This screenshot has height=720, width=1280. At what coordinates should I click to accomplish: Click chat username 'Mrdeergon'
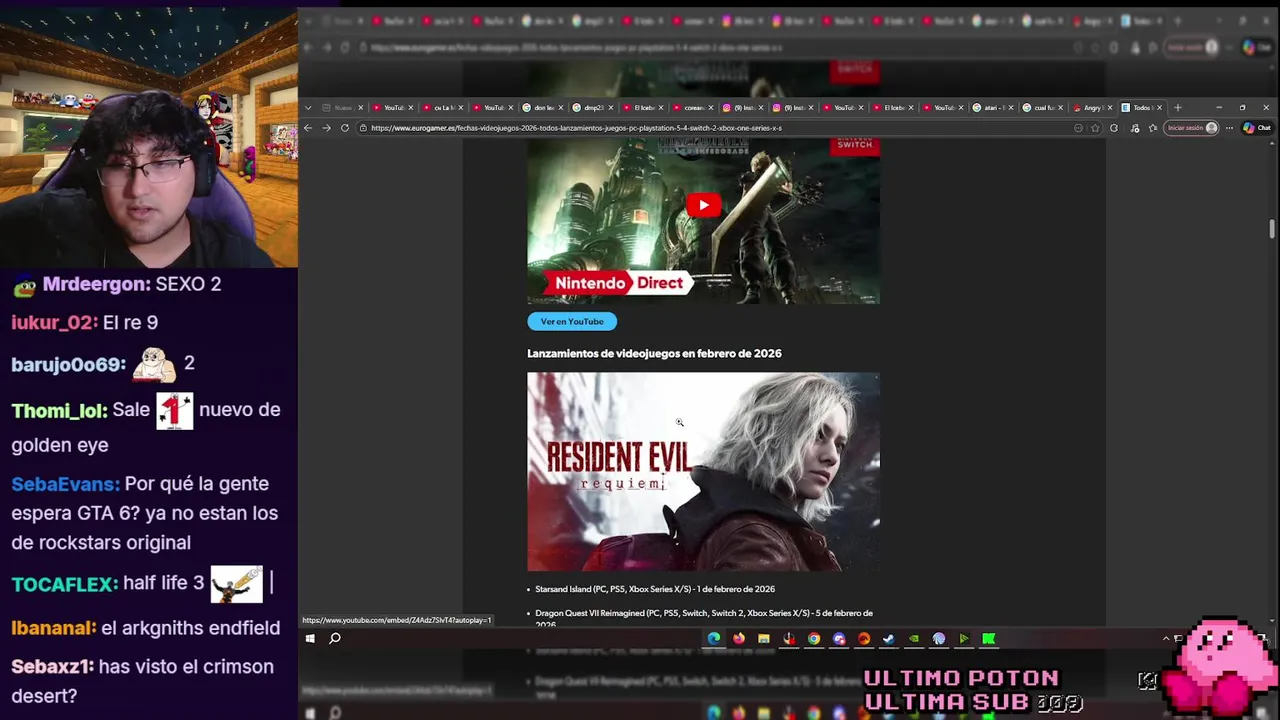pyautogui.click(x=96, y=284)
